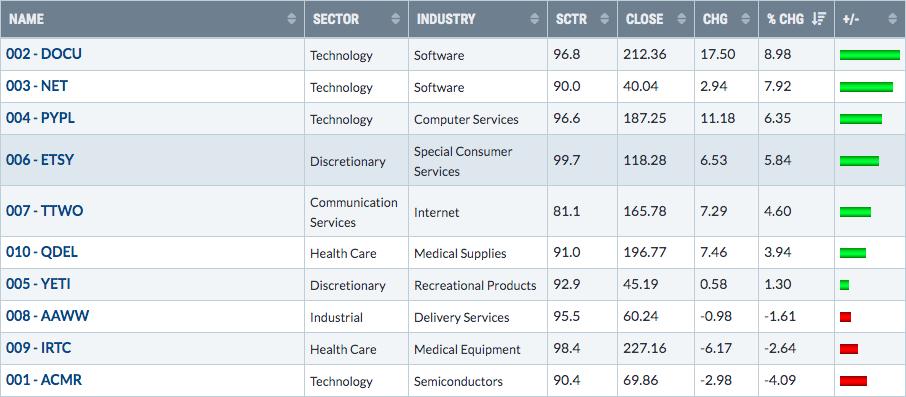Image resolution: width=906 pixels, height=397 pixels.
Task: Open the 001 - ACMR symbol link
Action: pyautogui.click(x=44, y=380)
